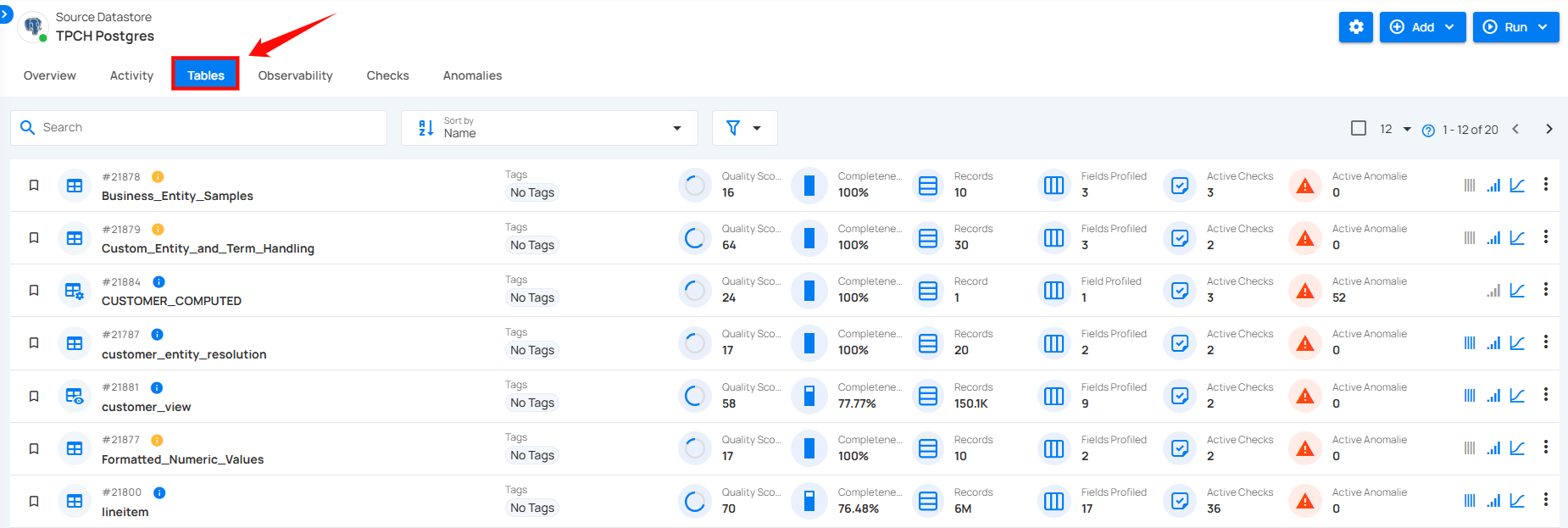1568x528 pixels.
Task: Open the lineitem table link
Action: [x=125, y=512]
